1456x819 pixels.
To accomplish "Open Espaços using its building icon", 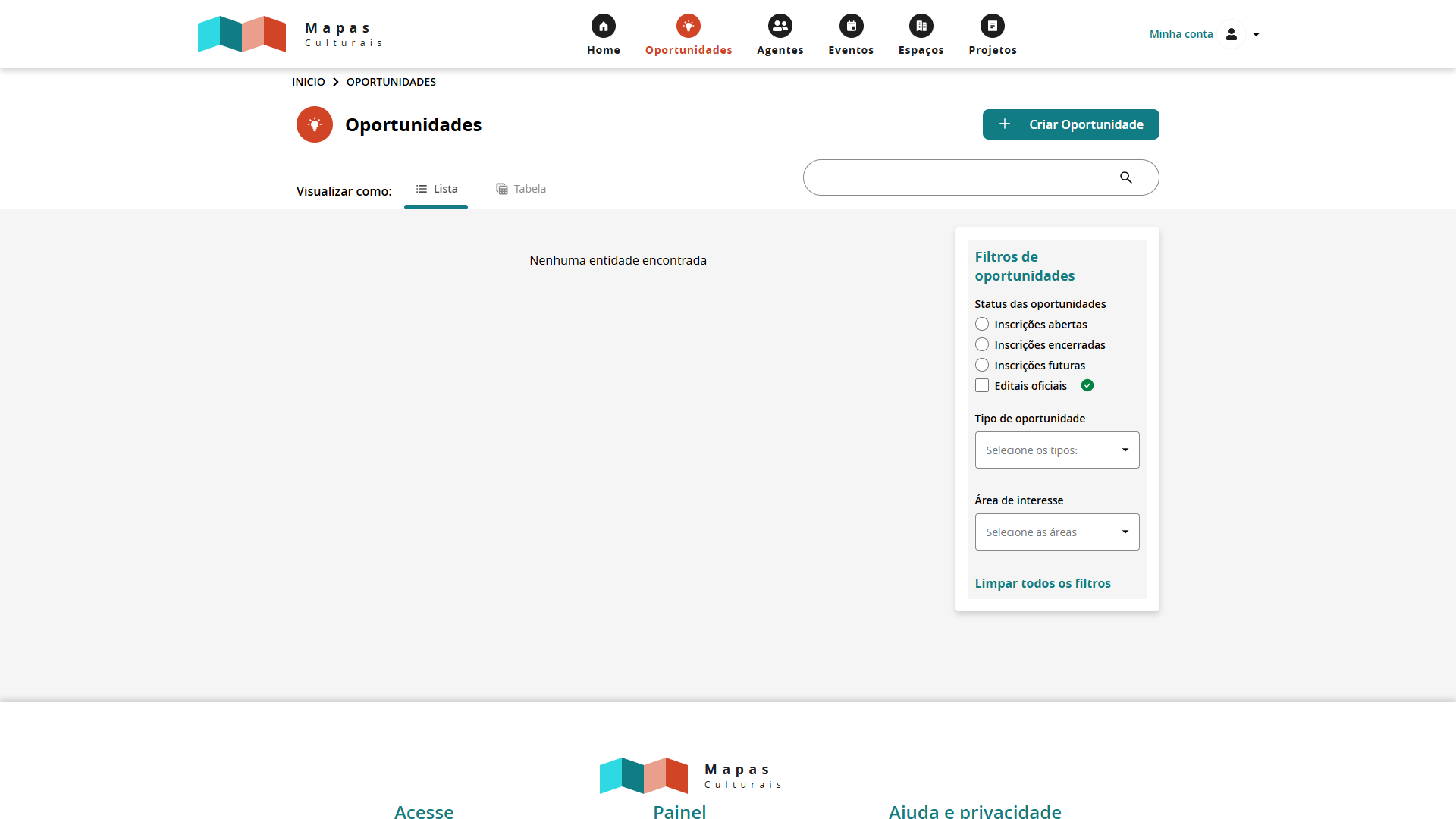I will pyautogui.click(x=921, y=25).
